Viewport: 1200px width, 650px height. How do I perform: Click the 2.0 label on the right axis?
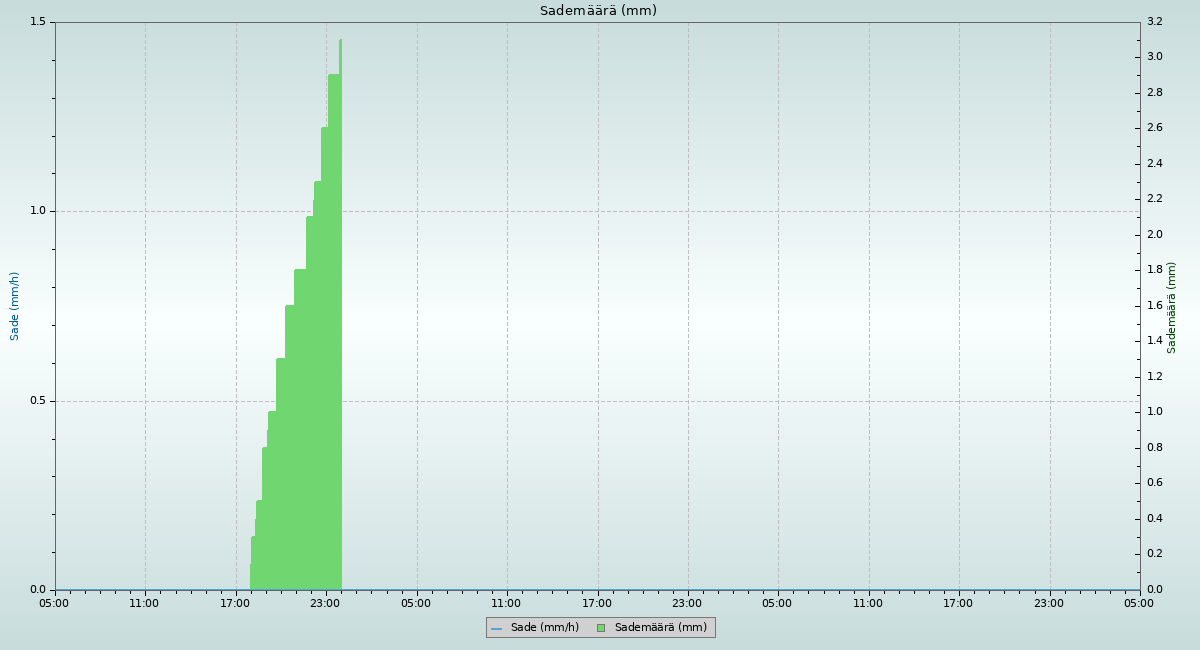point(1154,235)
